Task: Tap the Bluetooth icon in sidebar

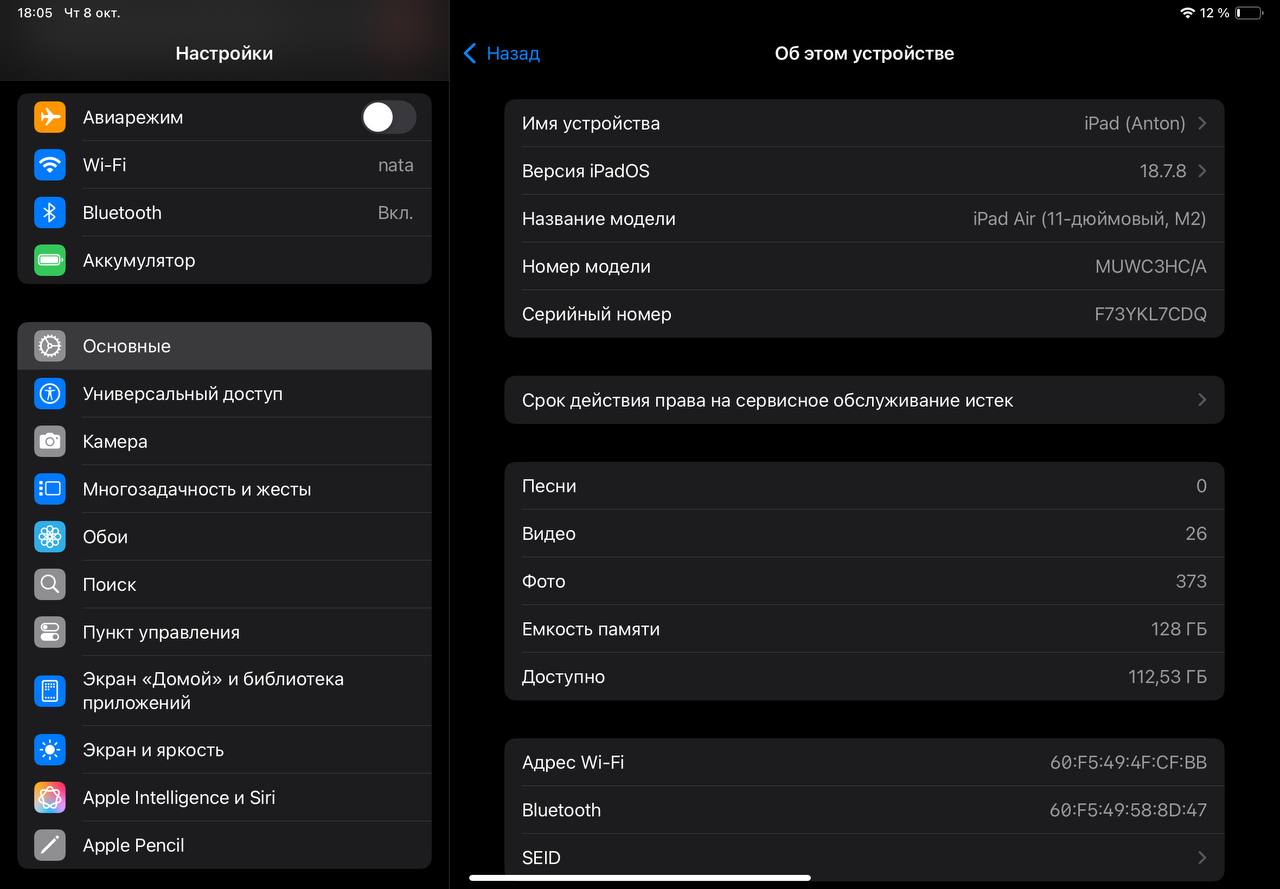Action: [50, 213]
